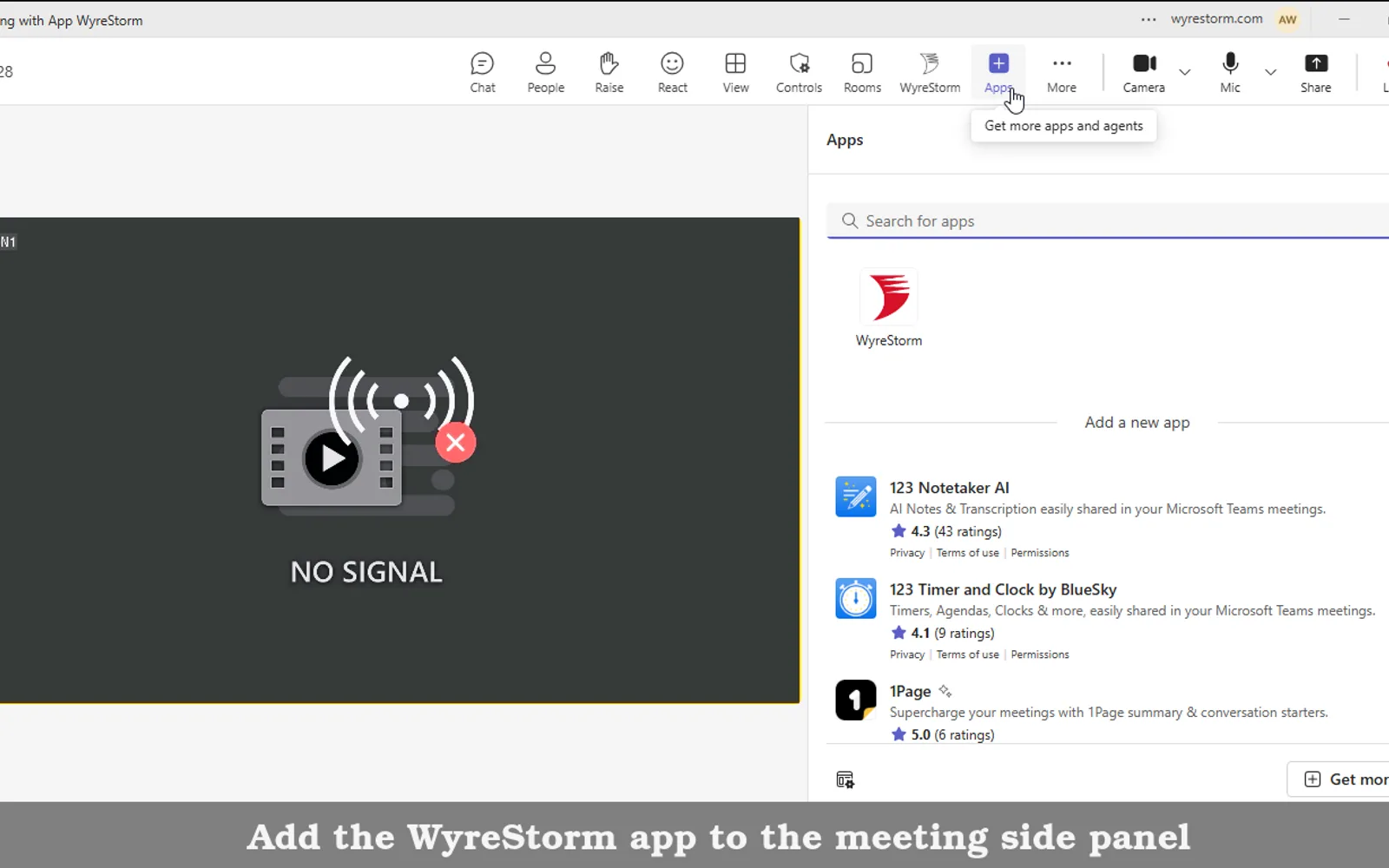1389x868 pixels.
Task: Open Terms of use for 123 Timer and Clock
Action: [x=967, y=654]
